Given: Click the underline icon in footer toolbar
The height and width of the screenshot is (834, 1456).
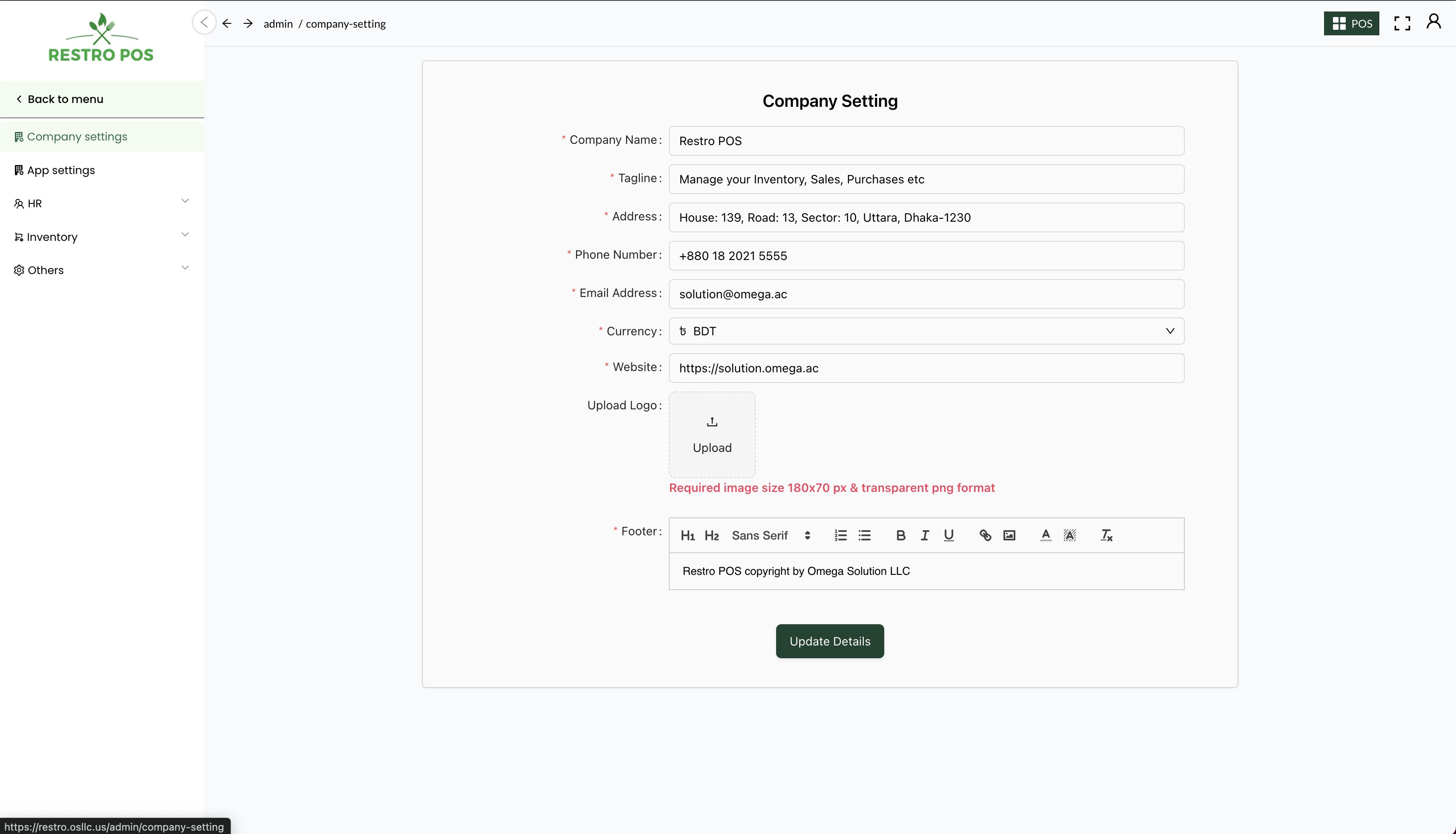Looking at the screenshot, I should (x=949, y=535).
